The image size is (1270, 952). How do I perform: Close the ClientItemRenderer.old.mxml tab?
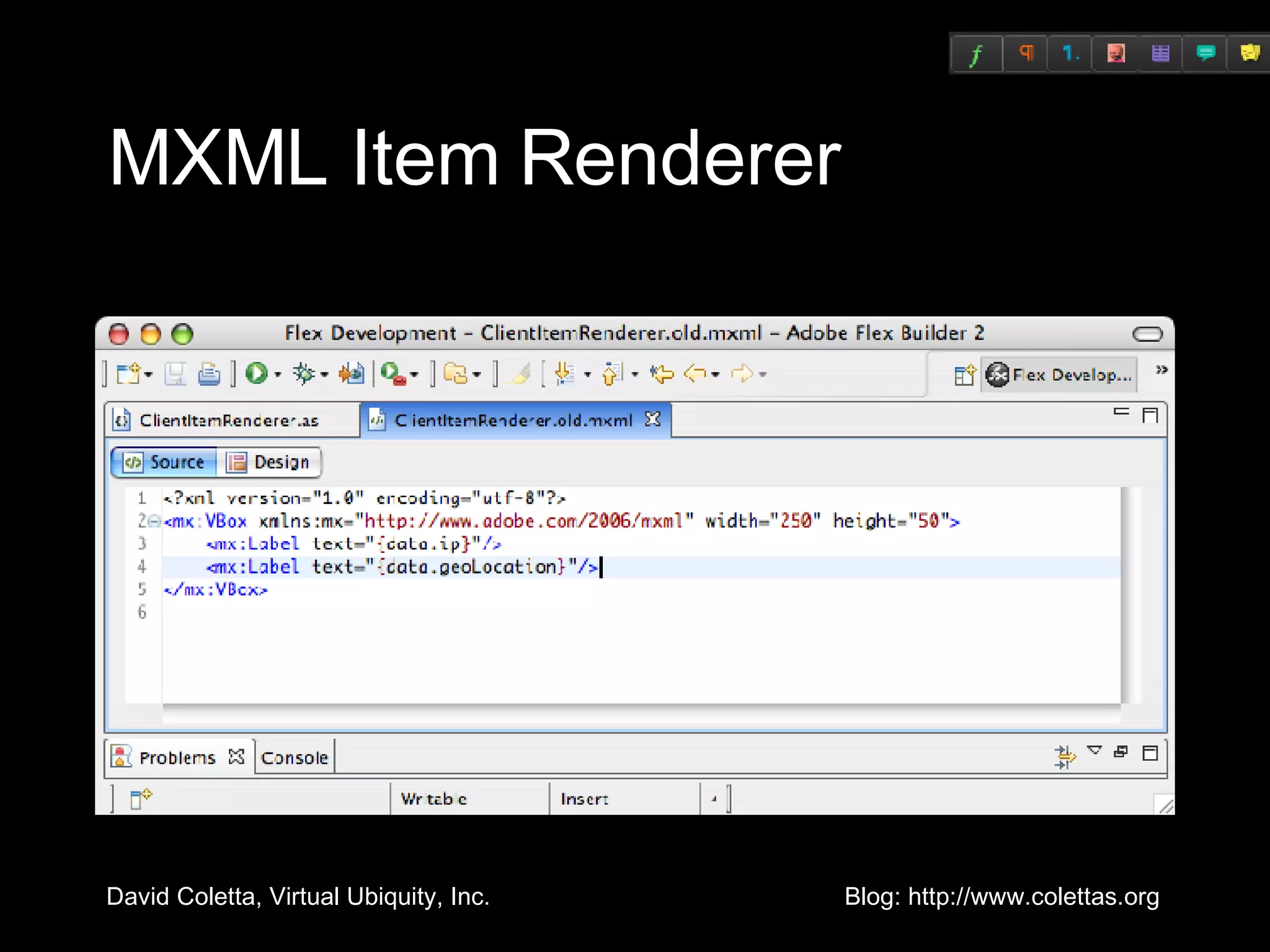click(x=652, y=420)
